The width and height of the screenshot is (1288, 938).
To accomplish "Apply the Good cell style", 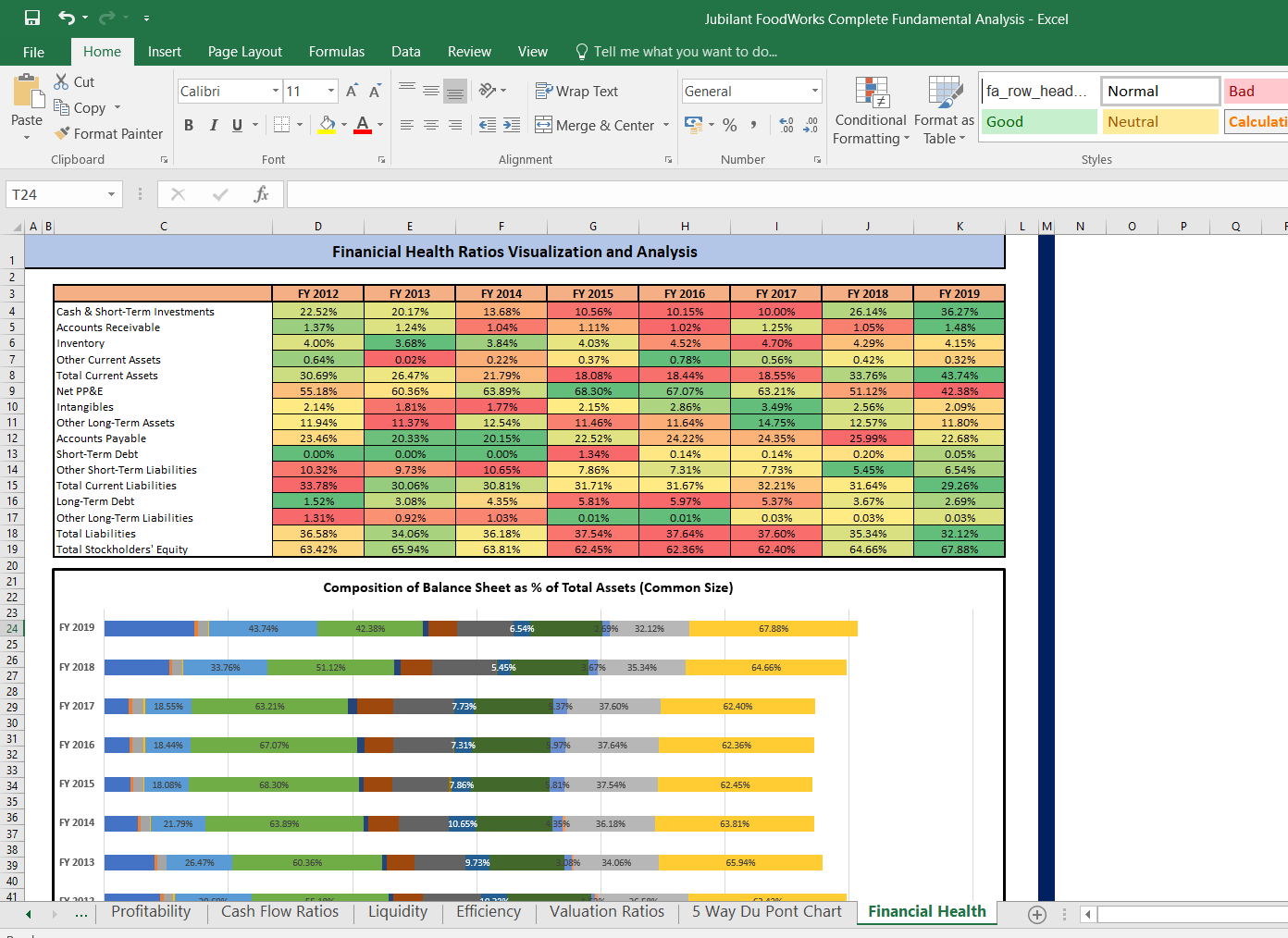I will click(x=1039, y=122).
